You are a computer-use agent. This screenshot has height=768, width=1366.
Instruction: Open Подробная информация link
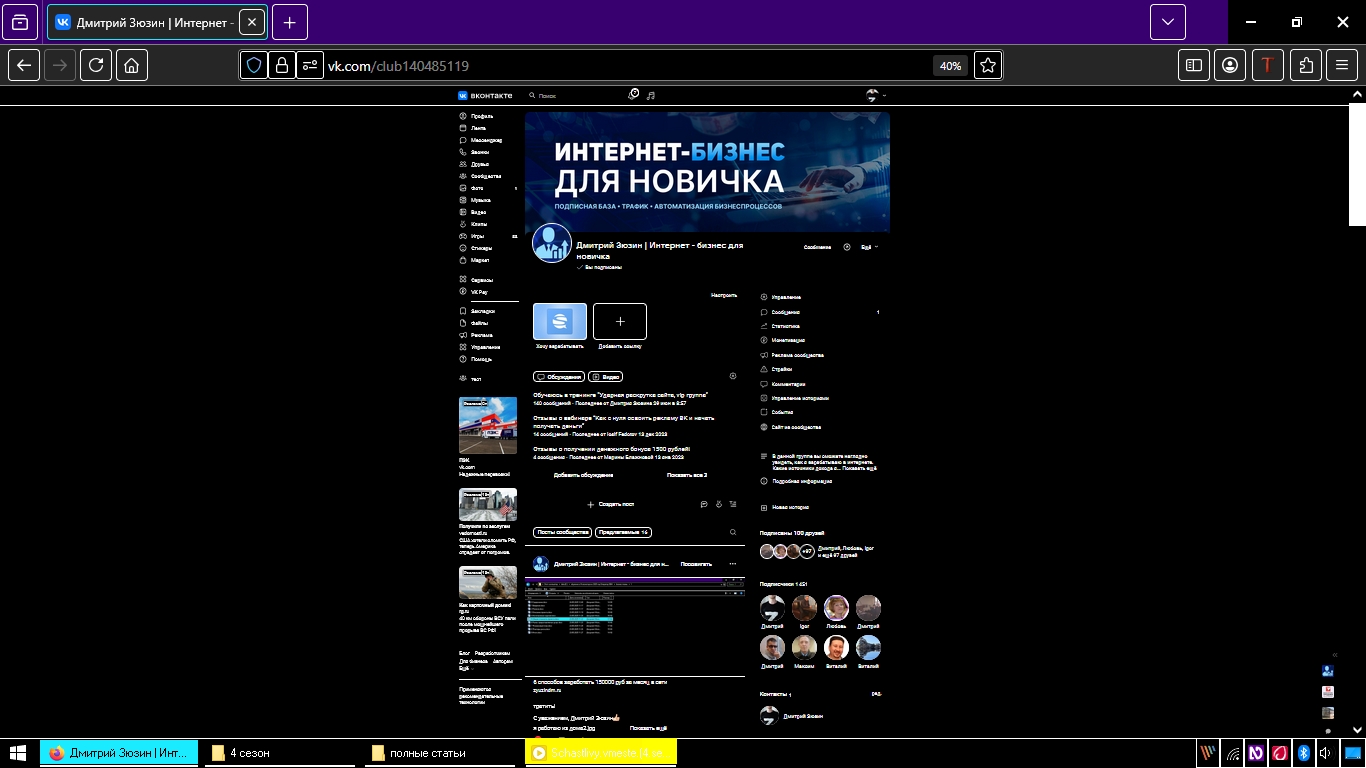point(796,481)
